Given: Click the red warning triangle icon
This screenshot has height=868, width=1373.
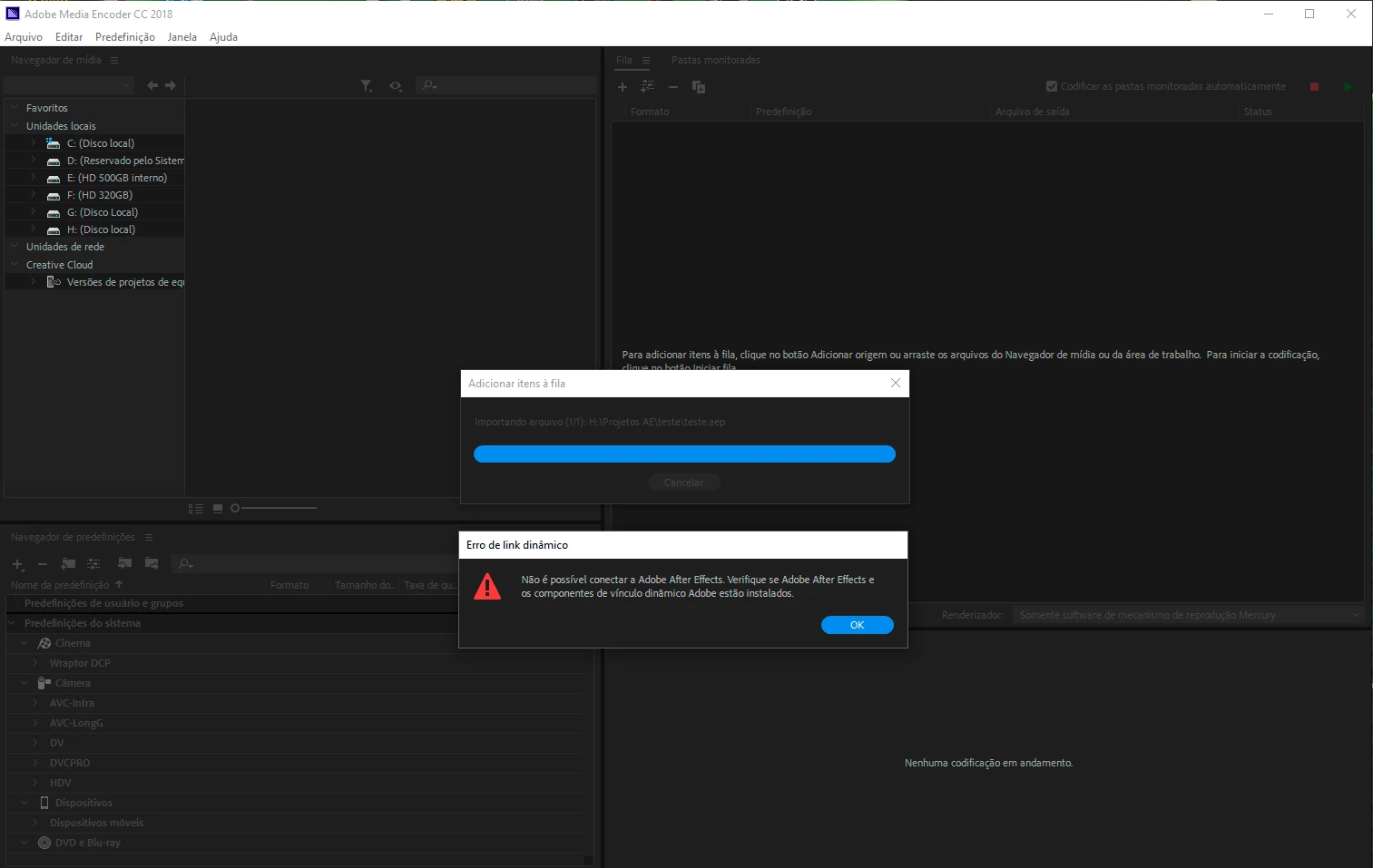Looking at the screenshot, I should (487, 587).
